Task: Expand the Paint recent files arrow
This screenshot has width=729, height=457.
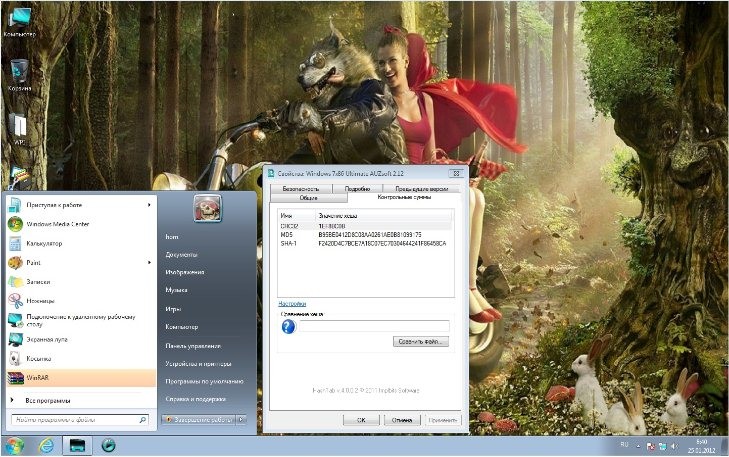Action: click(149, 263)
